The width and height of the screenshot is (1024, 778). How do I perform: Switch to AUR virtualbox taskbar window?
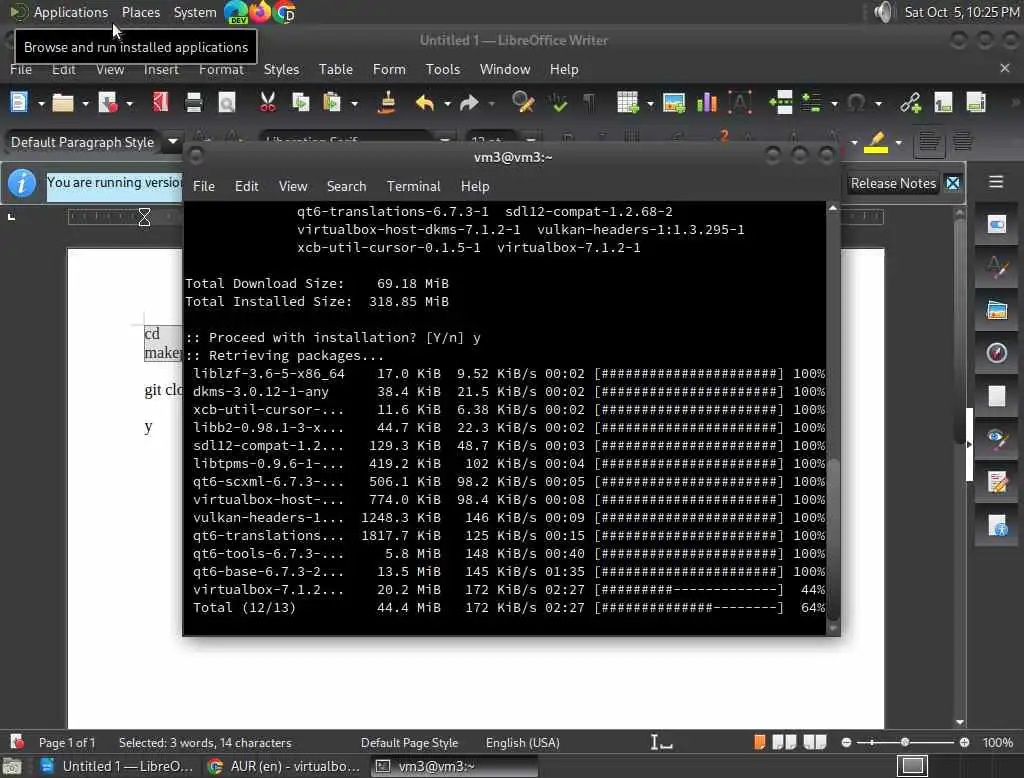(283, 766)
